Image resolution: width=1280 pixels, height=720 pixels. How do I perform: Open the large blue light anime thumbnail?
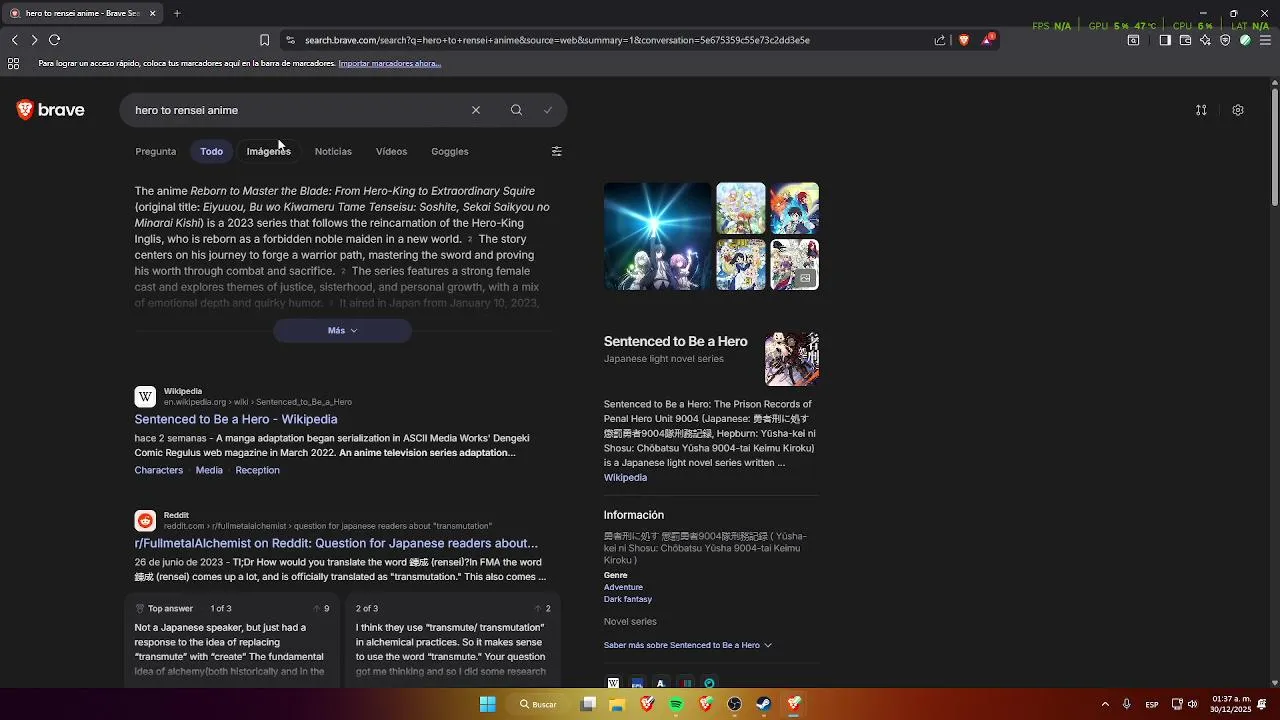tap(657, 236)
